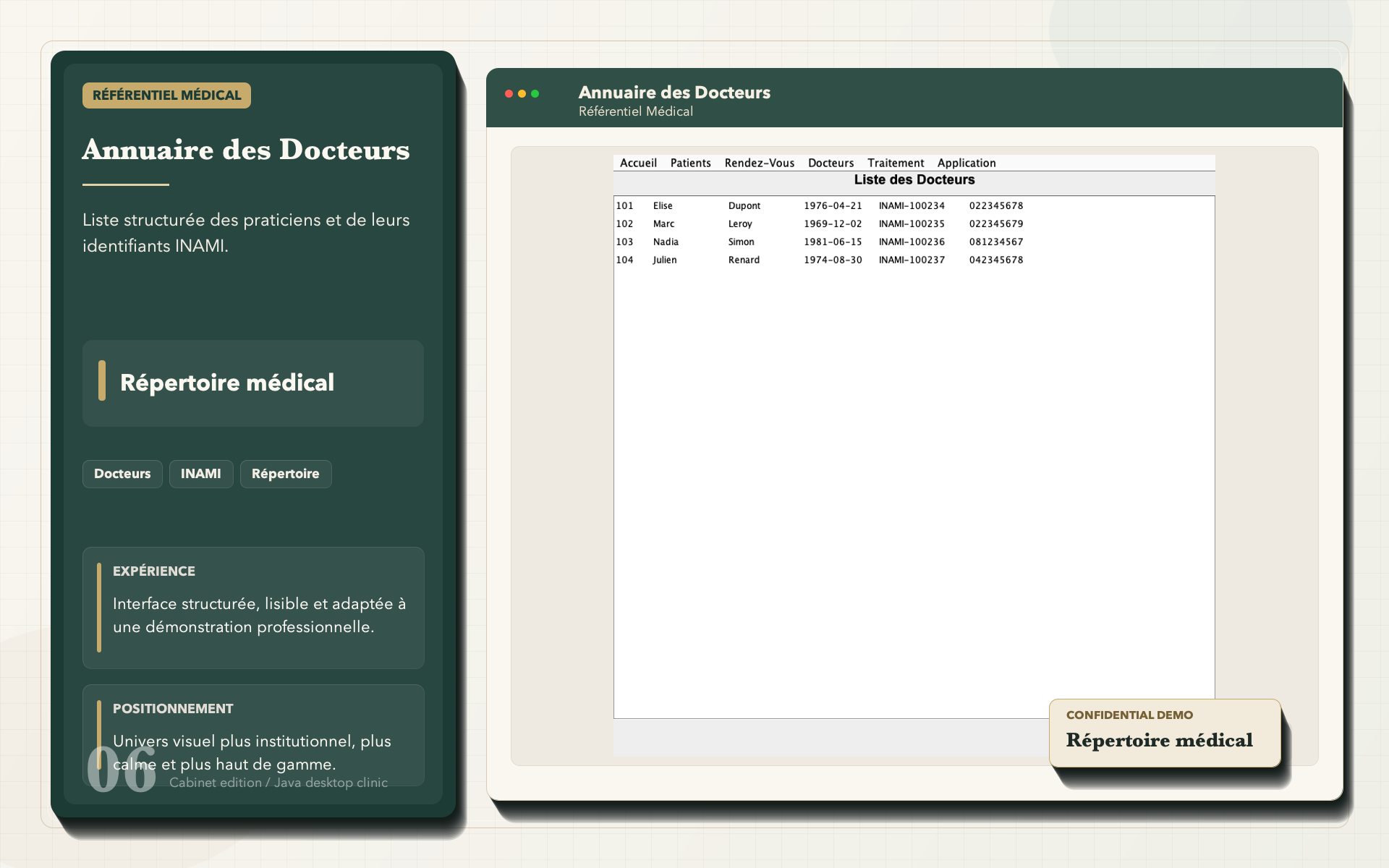The height and width of the screenshot is (868, 1389).
Task: Open the Accueil menu
Action: click(x=638, y=163)
